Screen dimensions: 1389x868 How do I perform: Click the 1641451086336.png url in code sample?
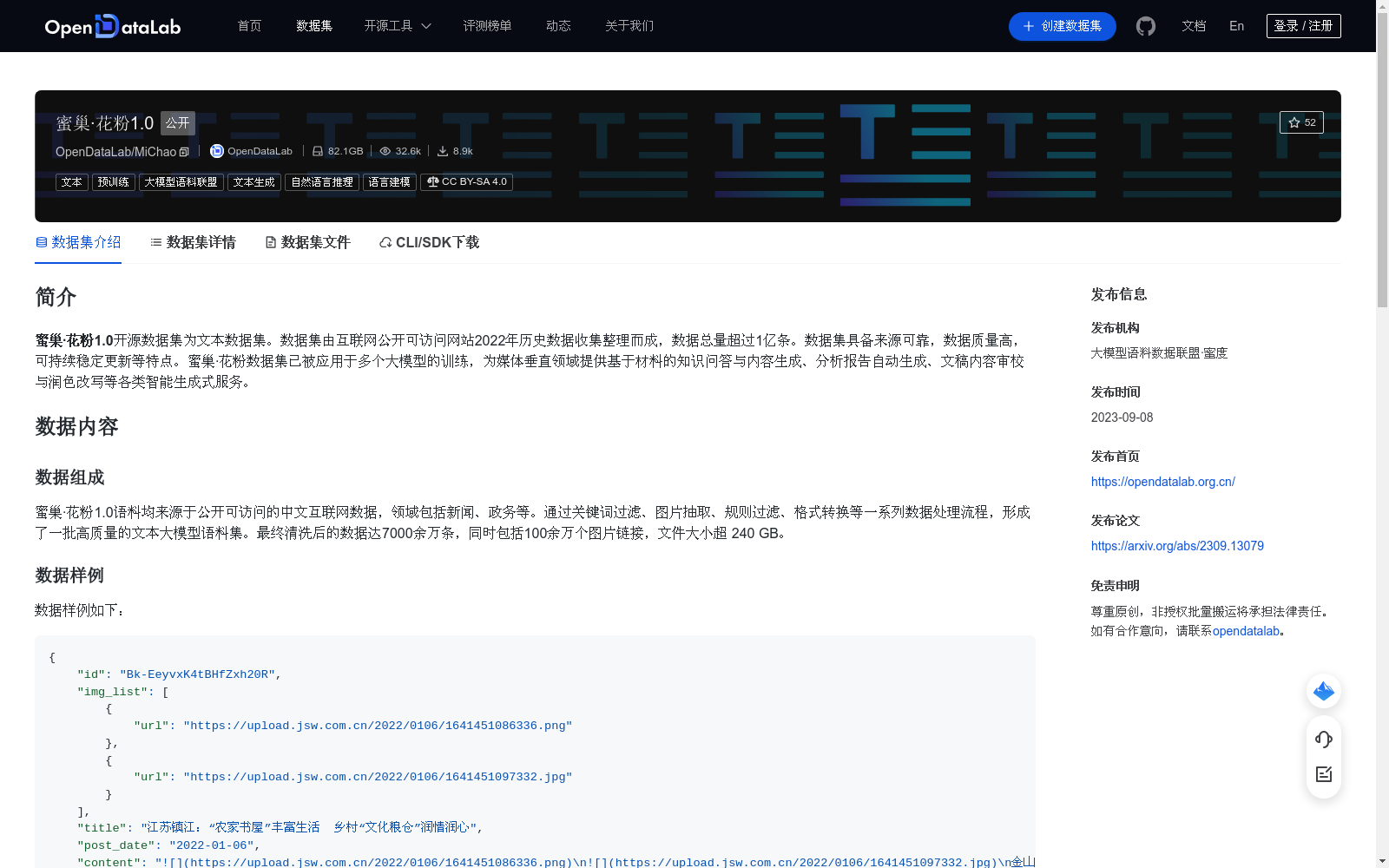(378, 726)
